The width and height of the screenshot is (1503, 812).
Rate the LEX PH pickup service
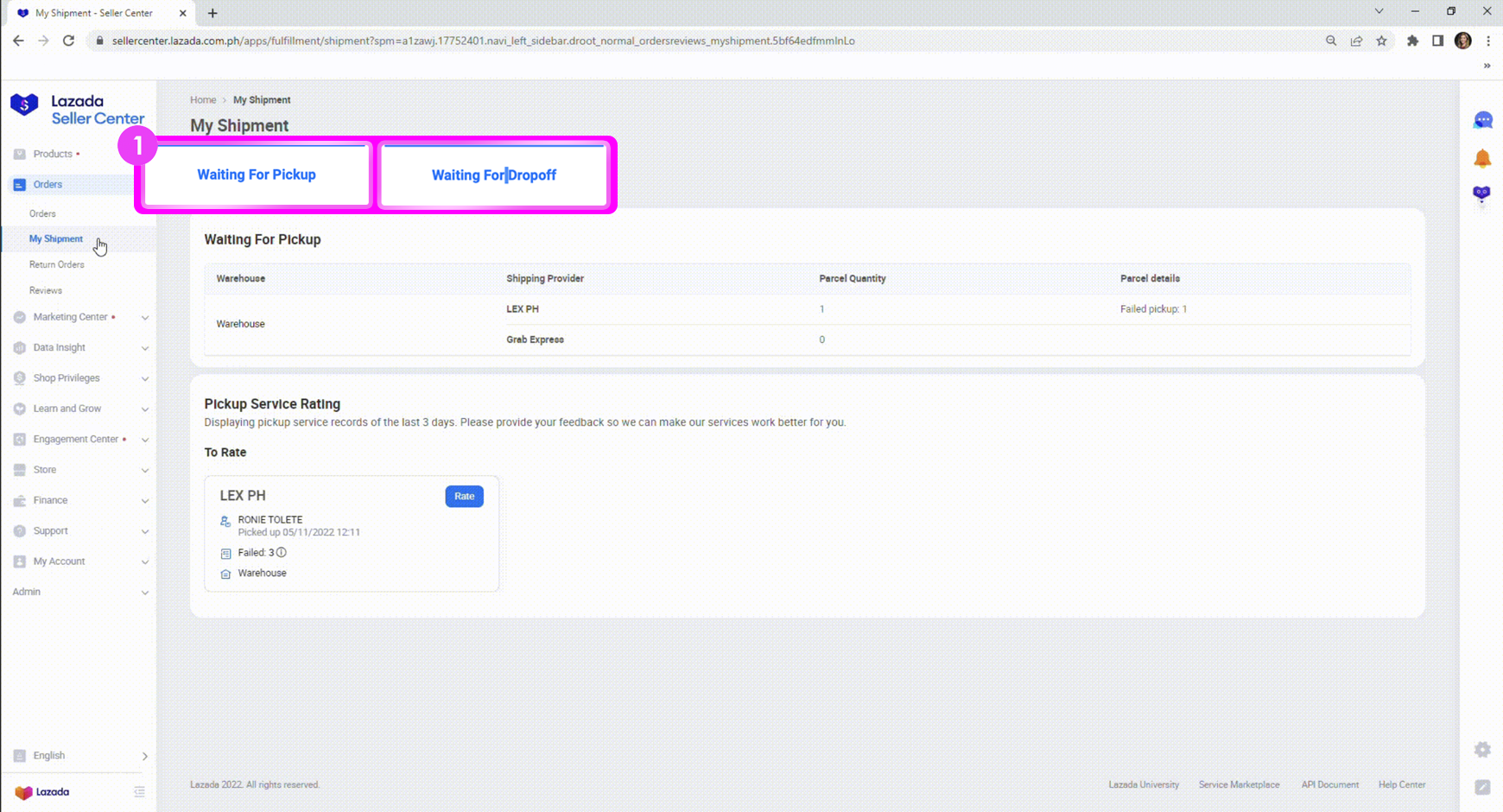[x=464, y=496]
